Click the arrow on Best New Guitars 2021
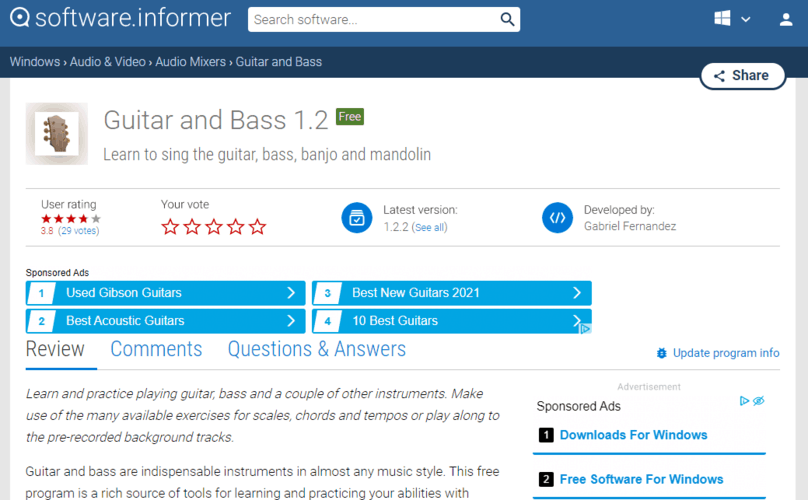The height and width of the screenshot is (500, 808). click(577, 293)
